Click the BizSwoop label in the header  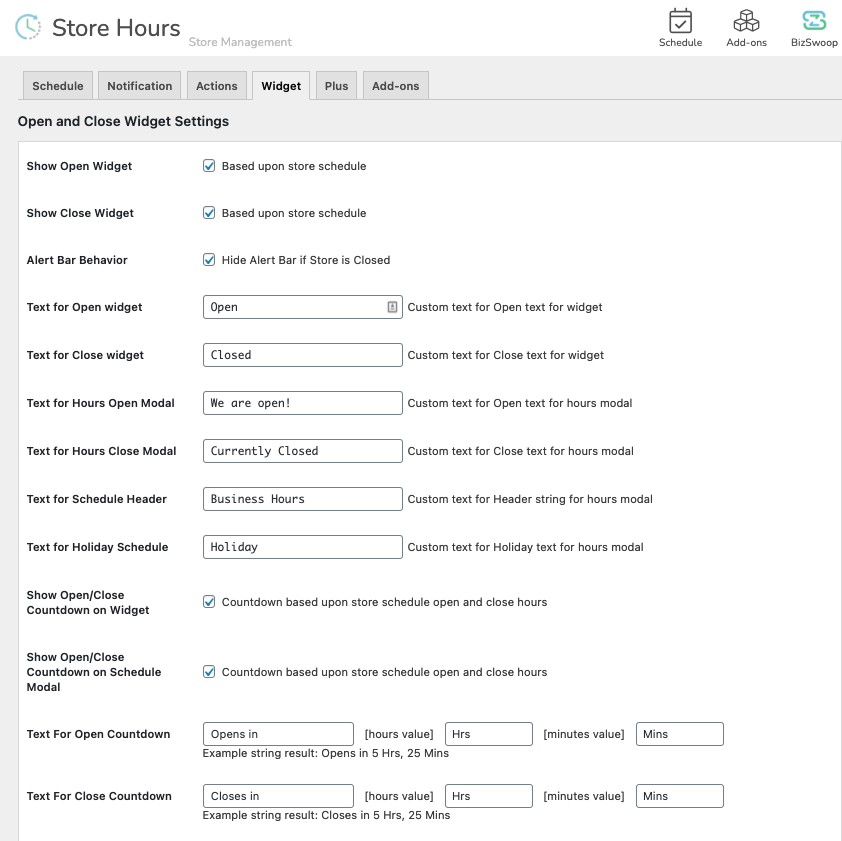pyautogui.click(x=814, y=42)
